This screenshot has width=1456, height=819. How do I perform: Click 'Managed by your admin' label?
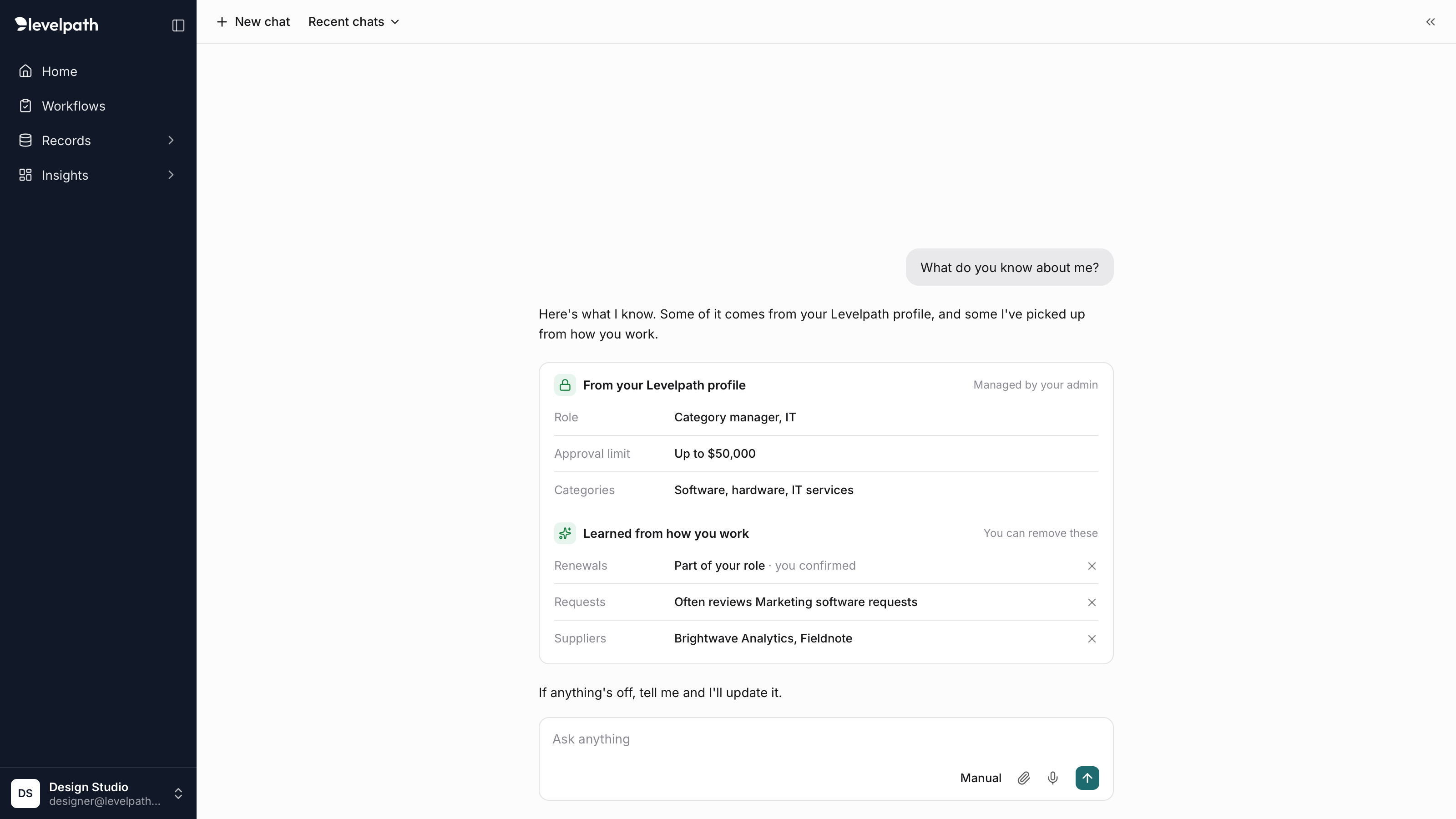point(1036,385)
